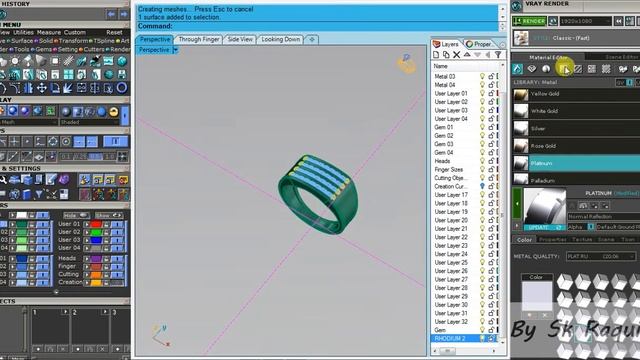The height and width of the screenshot is (360, 640).
Task: Open the Shaded display mode dropdown
Action: 89,122
